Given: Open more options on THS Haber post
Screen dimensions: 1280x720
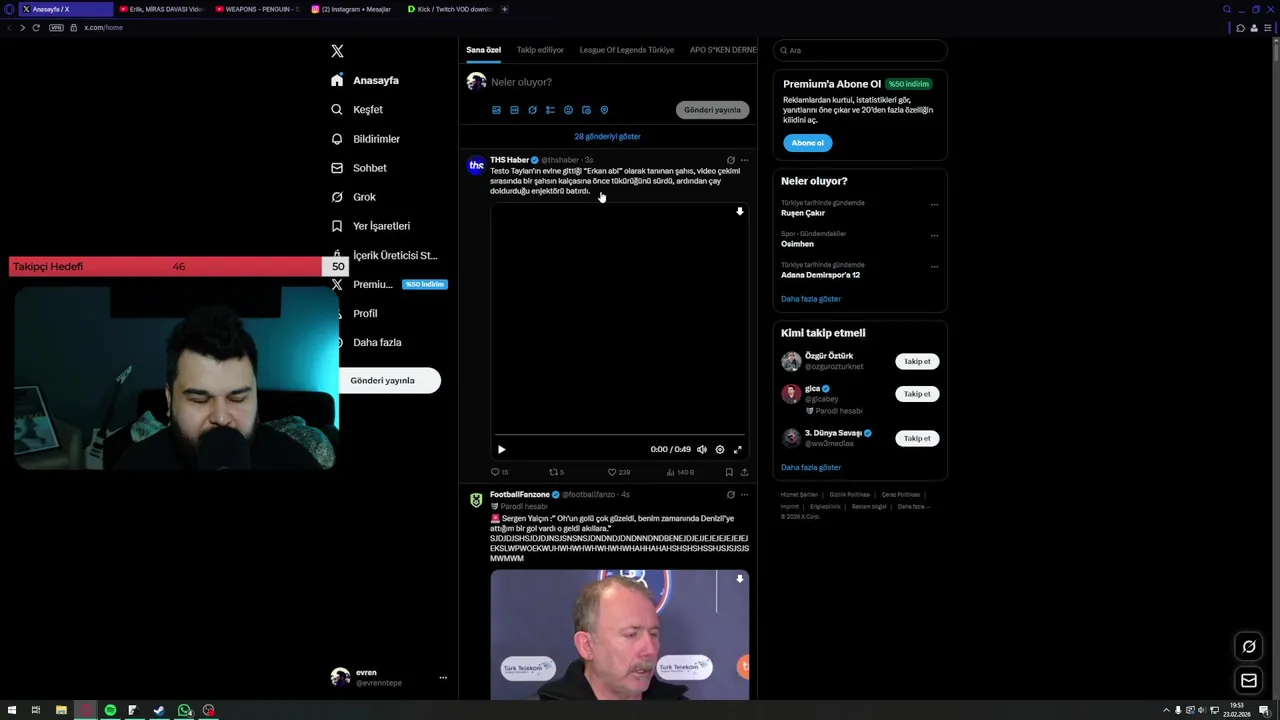Looking at the screenshot, I should point(744,160).
